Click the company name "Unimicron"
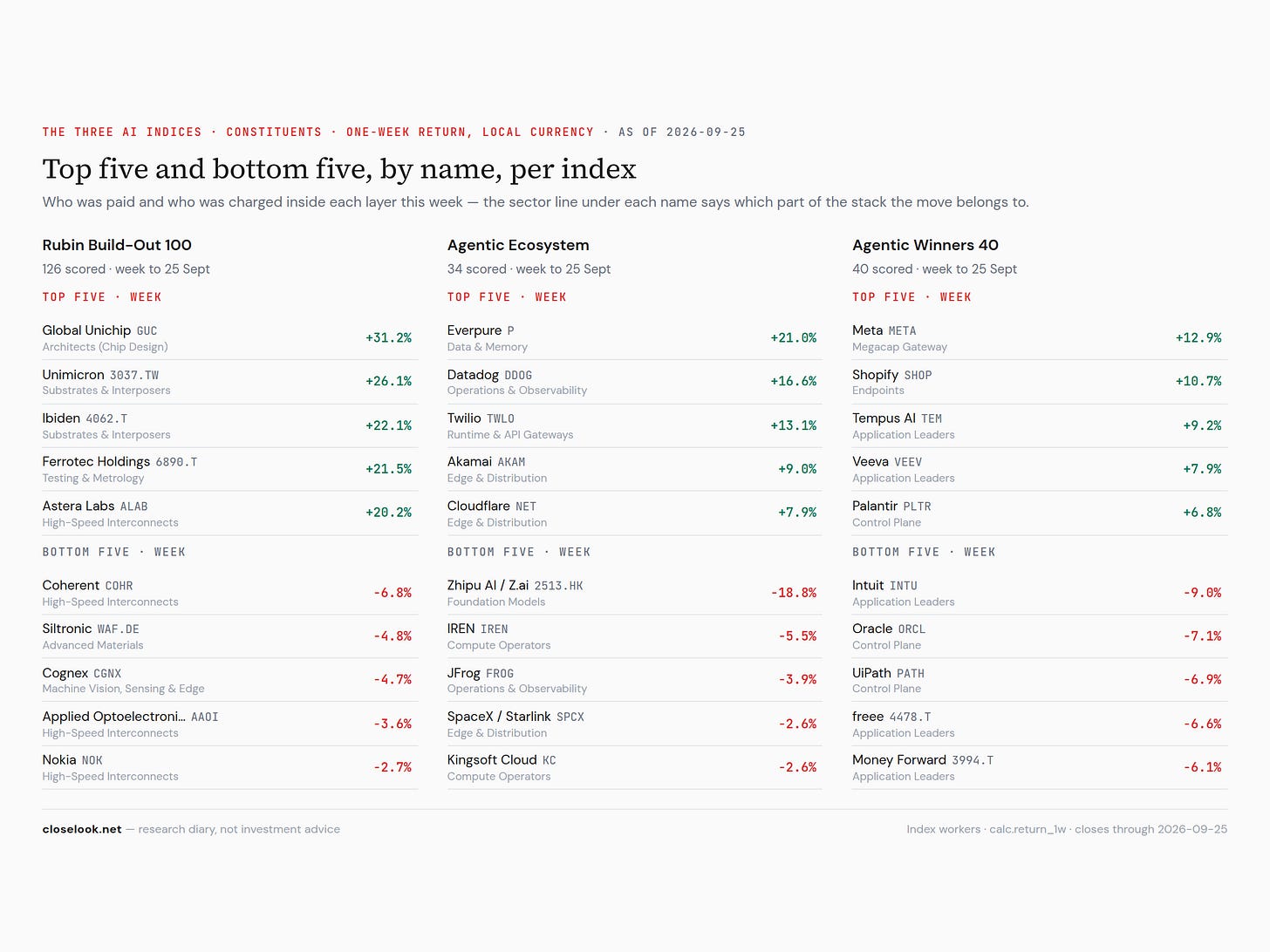Viewport: 1270px width, 952px height. point(73,375)
